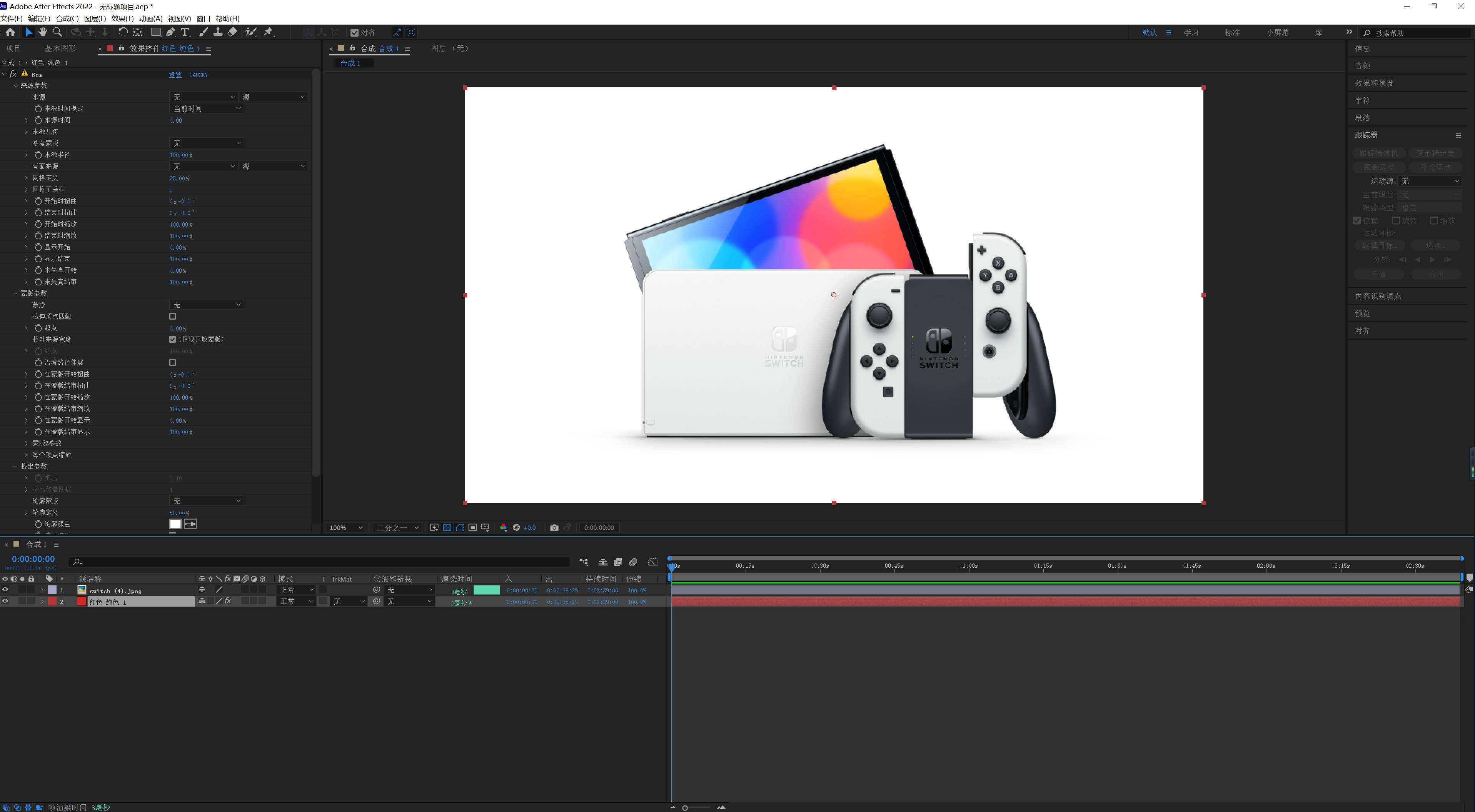Screen dimensions: 1475x812
Task: Select the Brush tool
Action: (x=203, y=32)
